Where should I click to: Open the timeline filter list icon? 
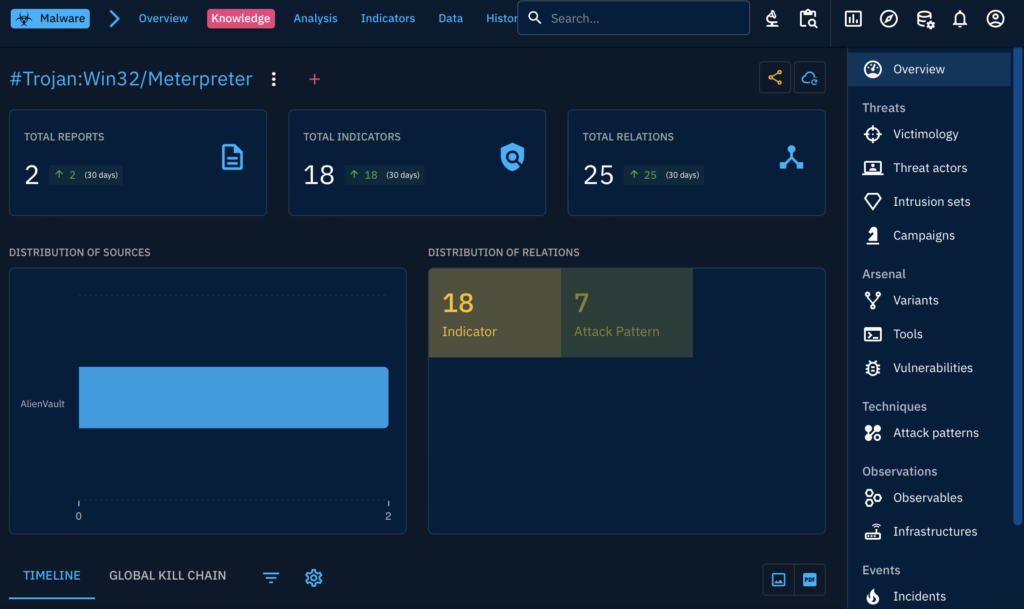271,578
